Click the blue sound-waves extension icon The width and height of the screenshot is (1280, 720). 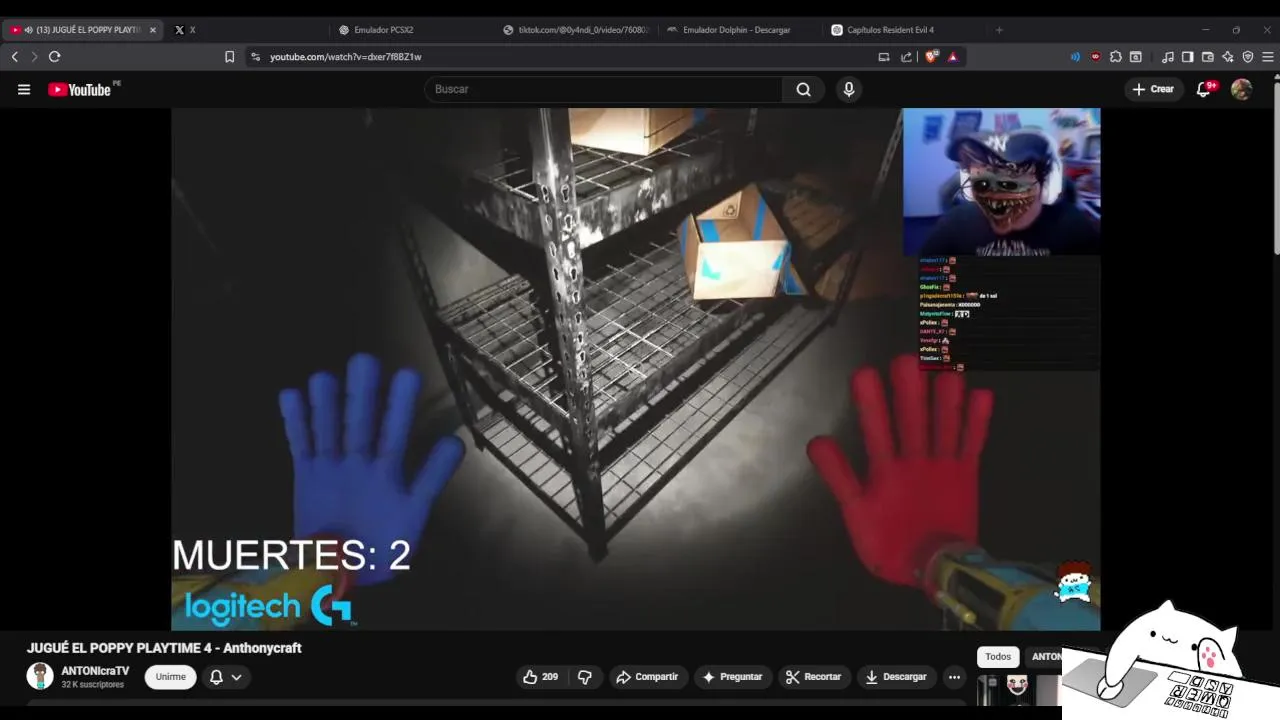coord(1075,57)
